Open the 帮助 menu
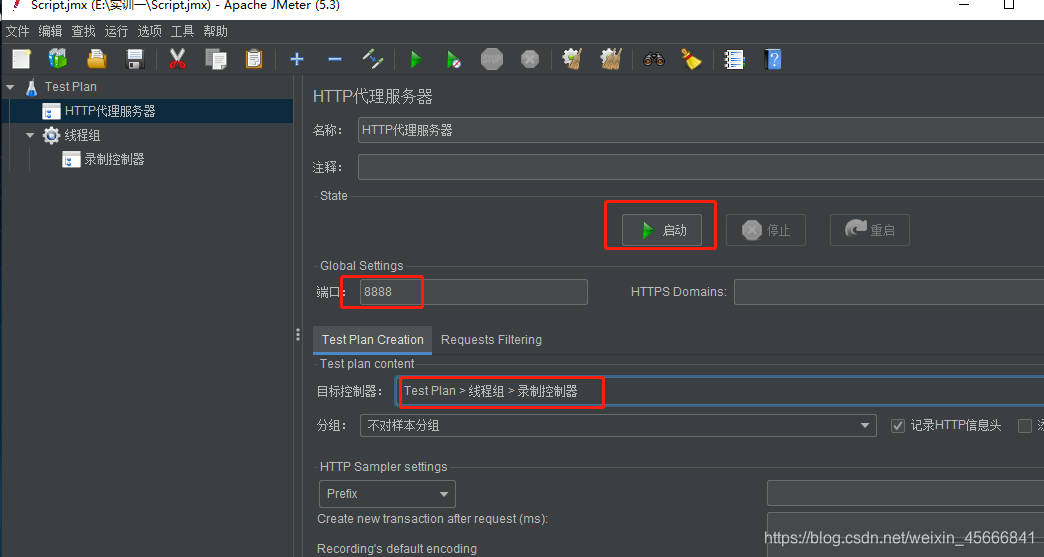The width and height of the screenshot is (1044, 557). pyautogui.click(x=215, y=31)
